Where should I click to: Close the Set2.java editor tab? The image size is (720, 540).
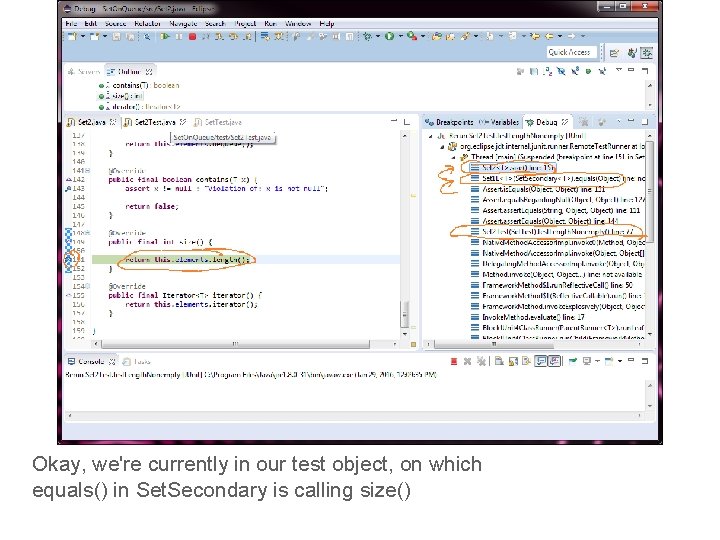pyautogui.click(x=113, y=122)
